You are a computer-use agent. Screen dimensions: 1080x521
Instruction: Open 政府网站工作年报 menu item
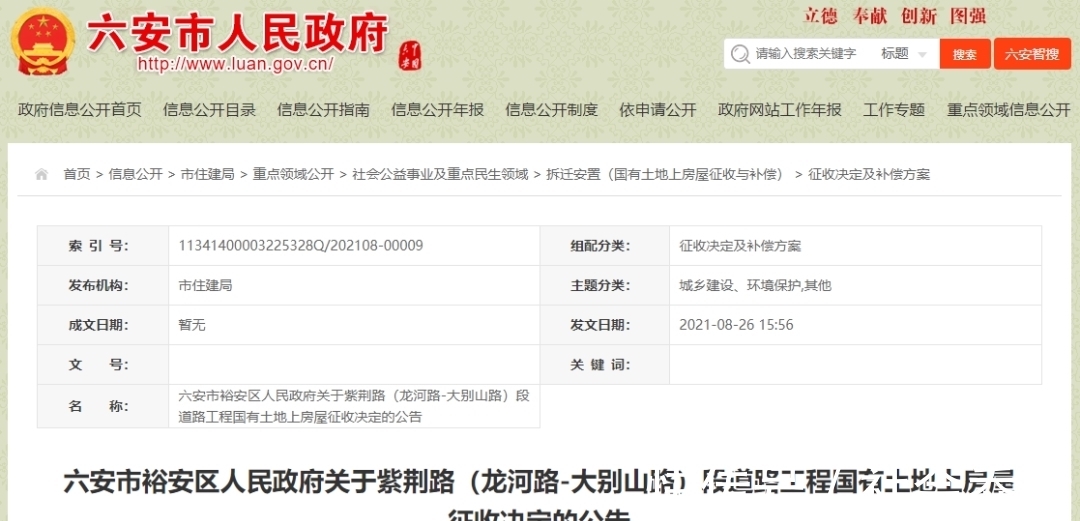[x=780, y=110]
